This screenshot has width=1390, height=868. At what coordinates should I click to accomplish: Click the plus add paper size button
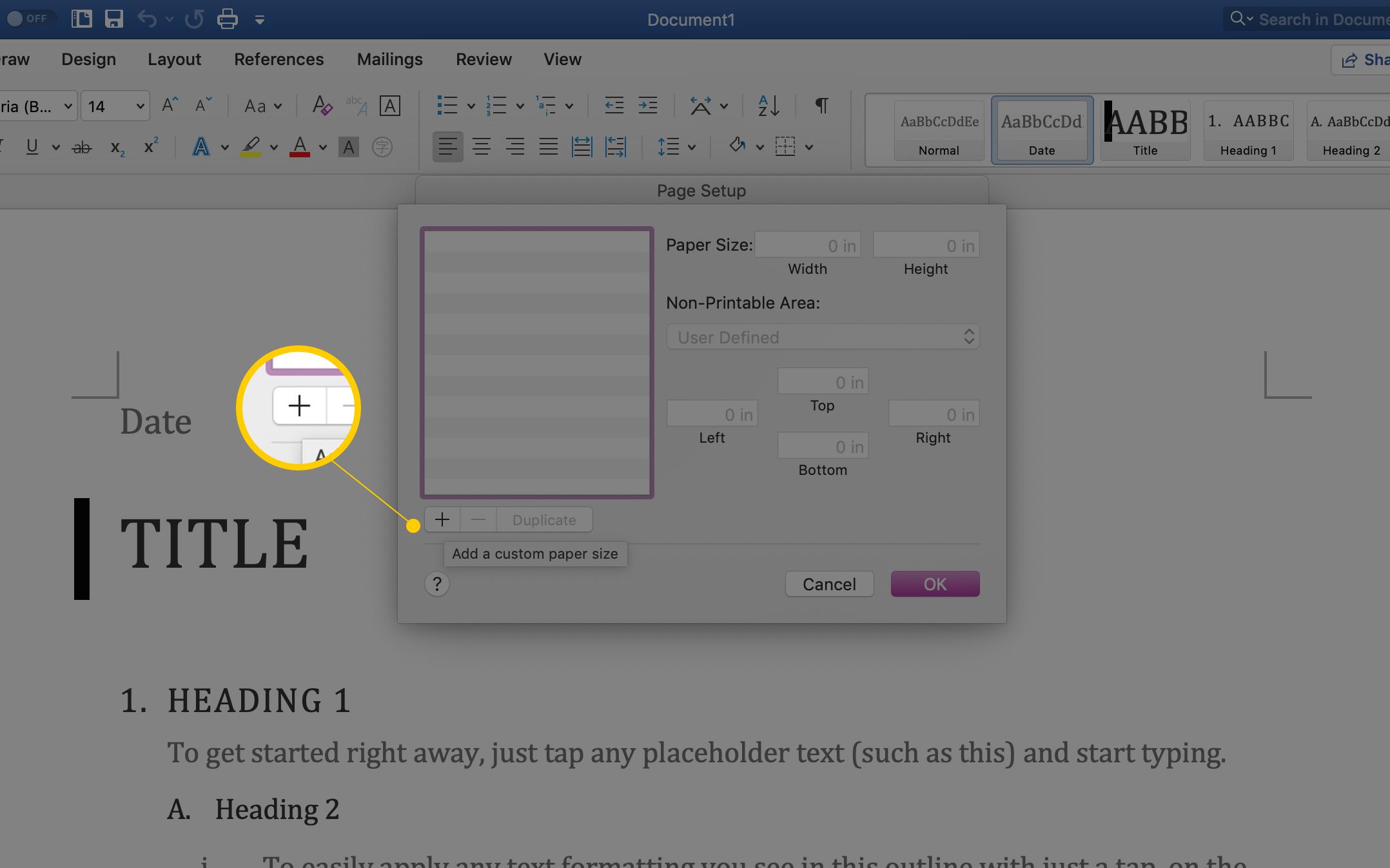coord(442,519)
